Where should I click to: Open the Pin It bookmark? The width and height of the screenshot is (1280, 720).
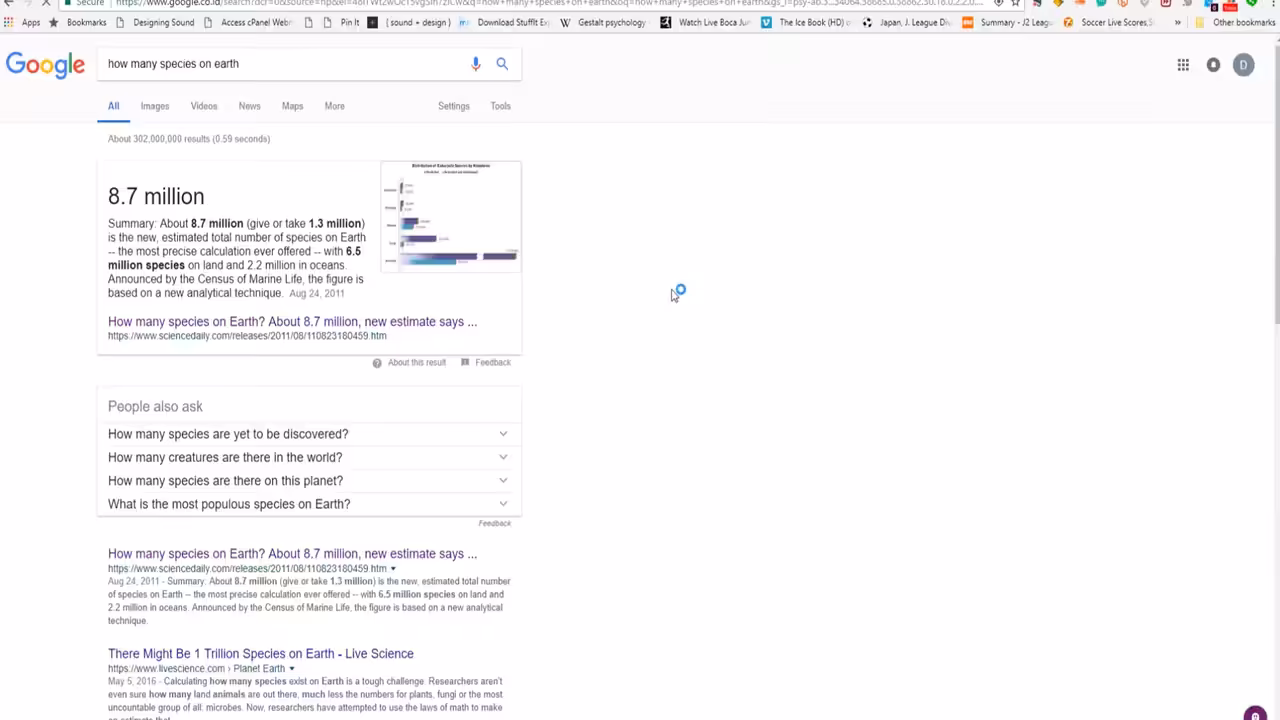(341, 22)
